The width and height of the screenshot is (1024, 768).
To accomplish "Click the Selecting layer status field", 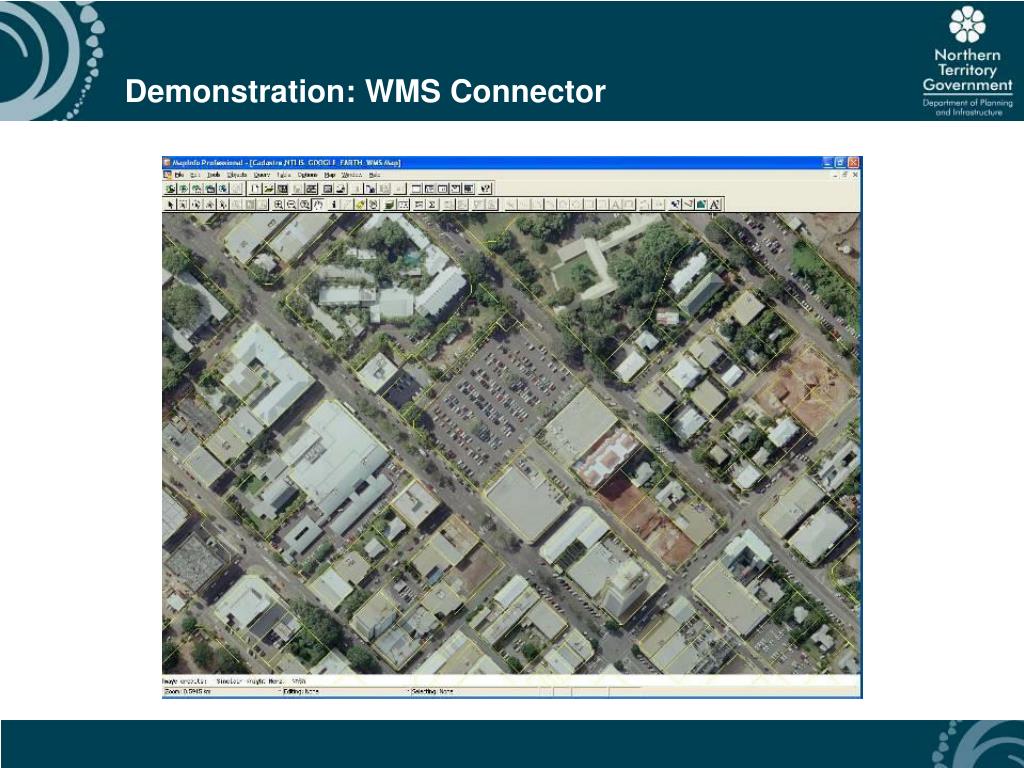I will (473, 691).
